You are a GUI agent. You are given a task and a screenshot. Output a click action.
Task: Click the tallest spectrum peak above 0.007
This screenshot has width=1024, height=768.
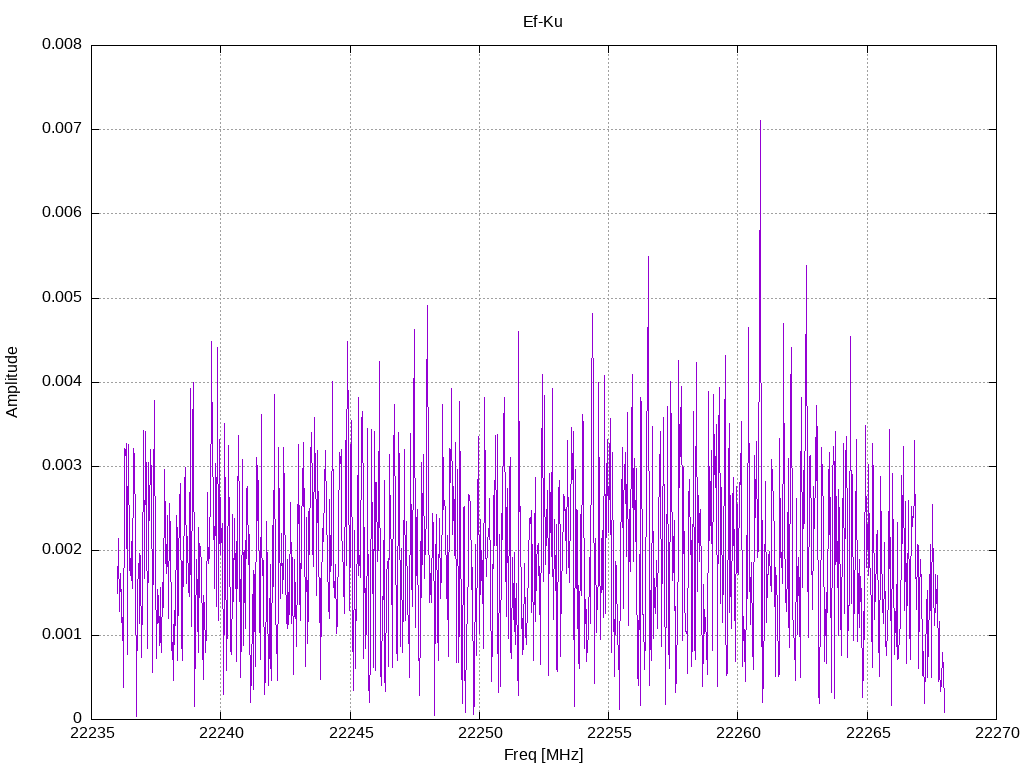pos(760,122)
